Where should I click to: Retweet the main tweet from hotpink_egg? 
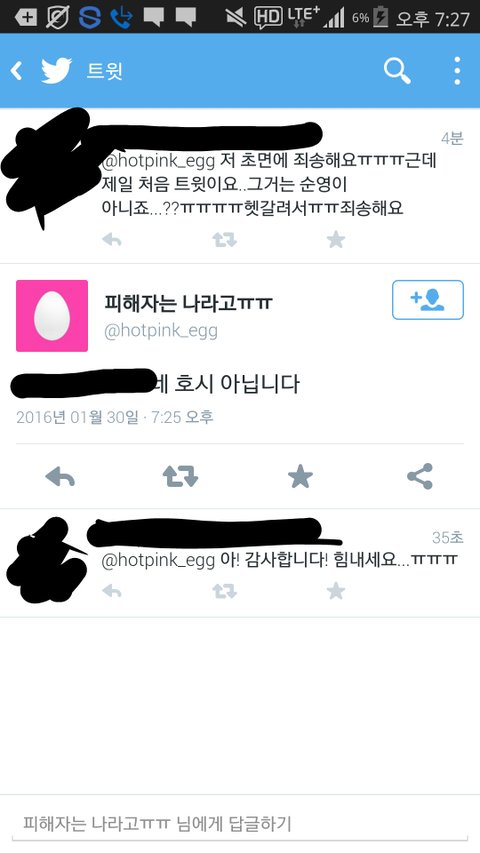pos(180,477)
